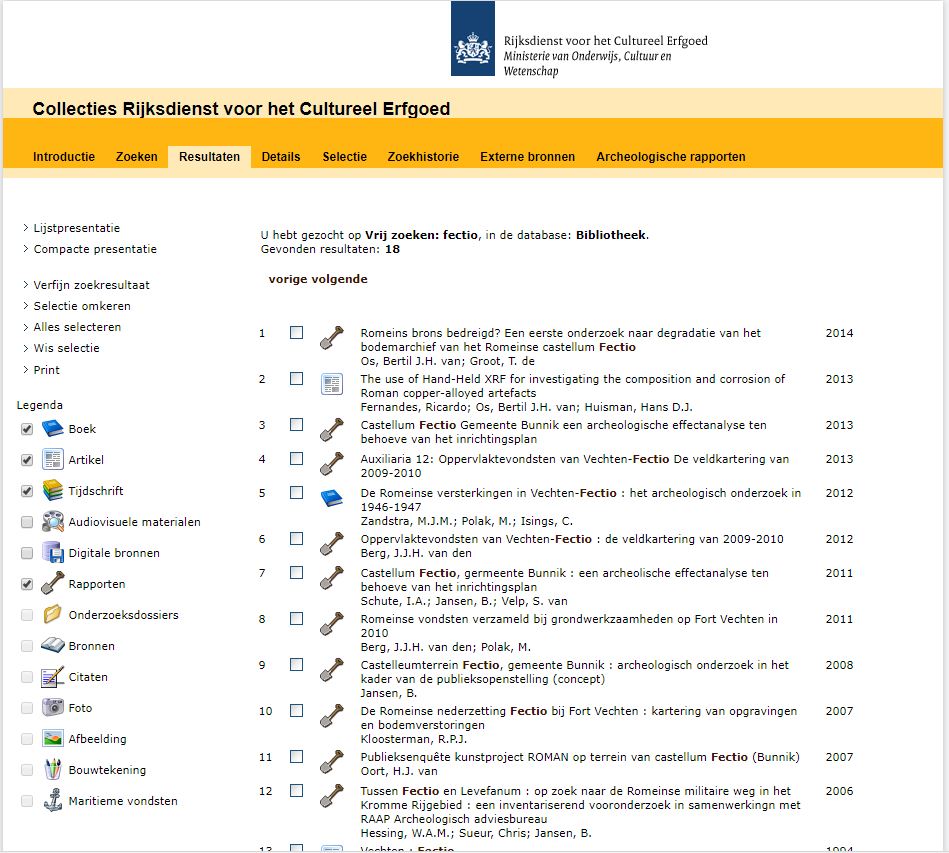The width and height of the screenshot is (949, 853).
Task: Click the Tijdschrift stacked books legend icon
Action: 53,491
